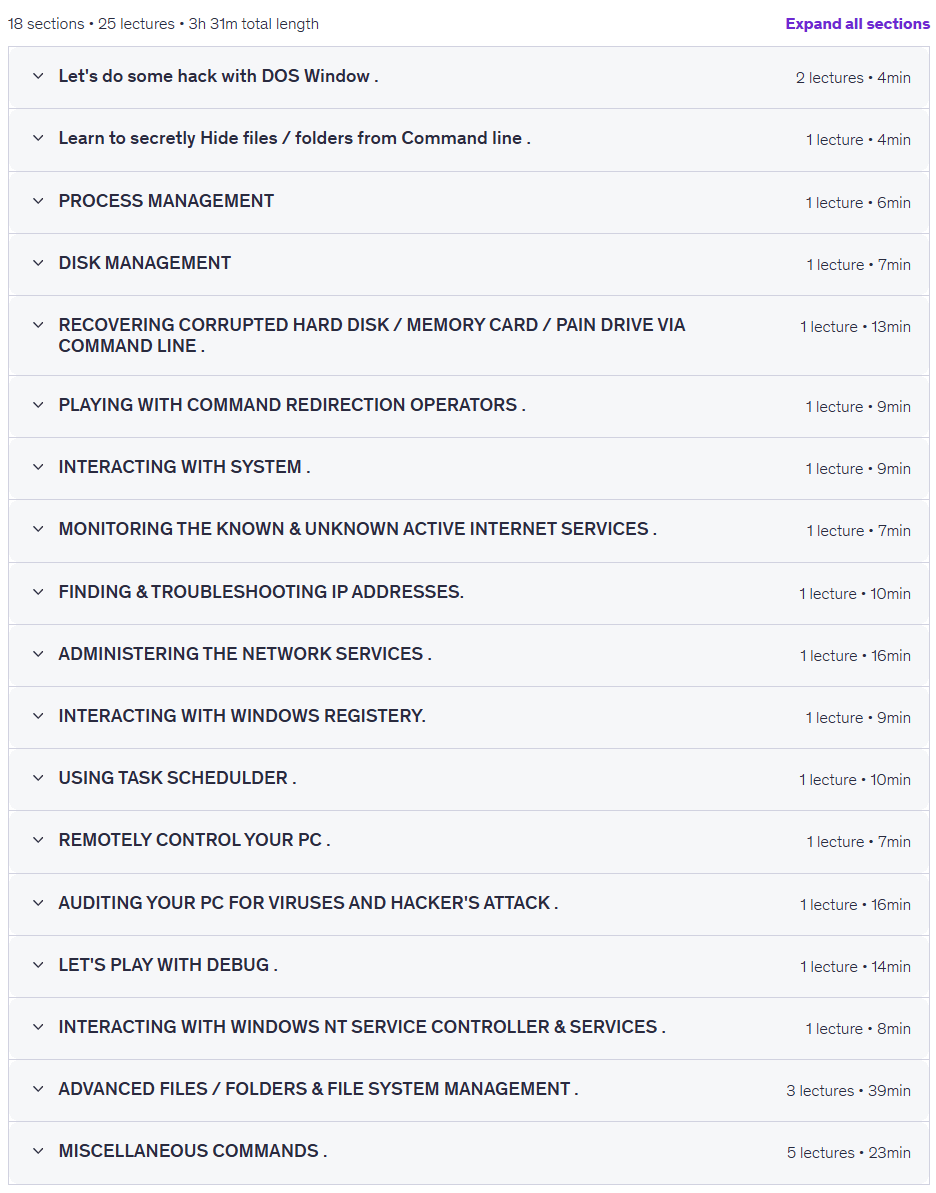Expand 'Let's do some hack with DOS Window' chevron

(38, 76)
